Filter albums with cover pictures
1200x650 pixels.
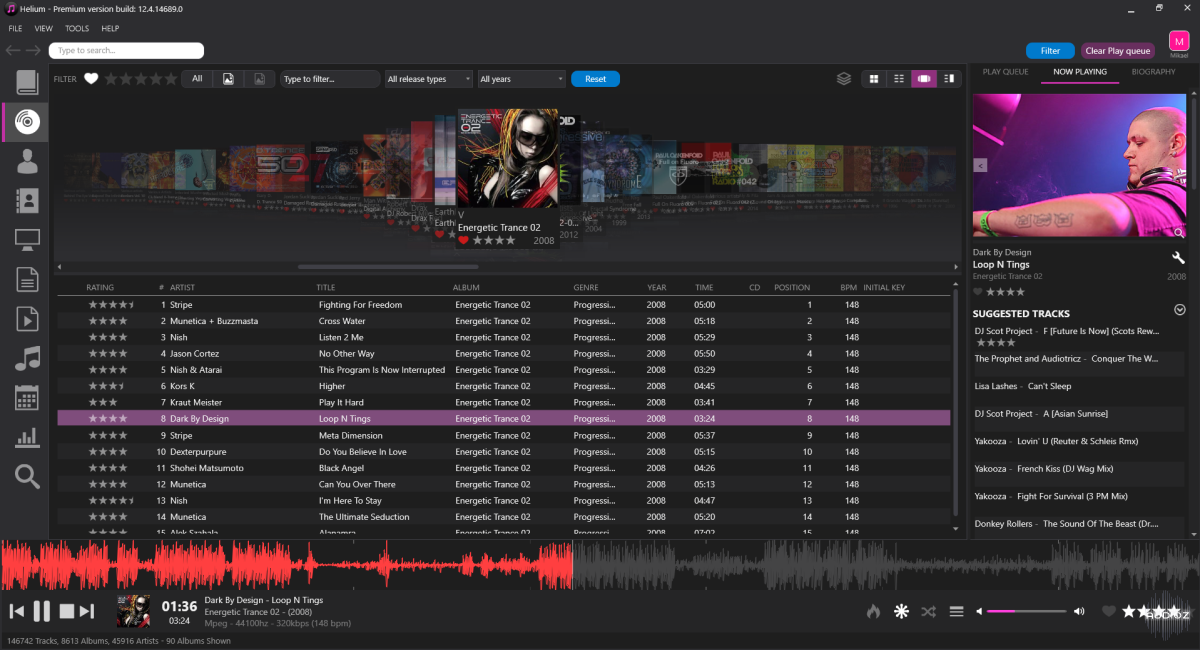(228, 79)
